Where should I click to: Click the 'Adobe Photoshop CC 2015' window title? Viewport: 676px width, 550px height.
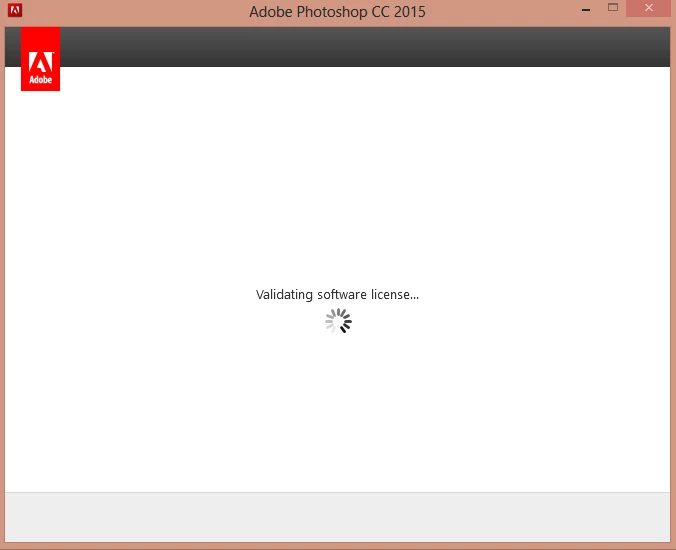tap(337, 12)
